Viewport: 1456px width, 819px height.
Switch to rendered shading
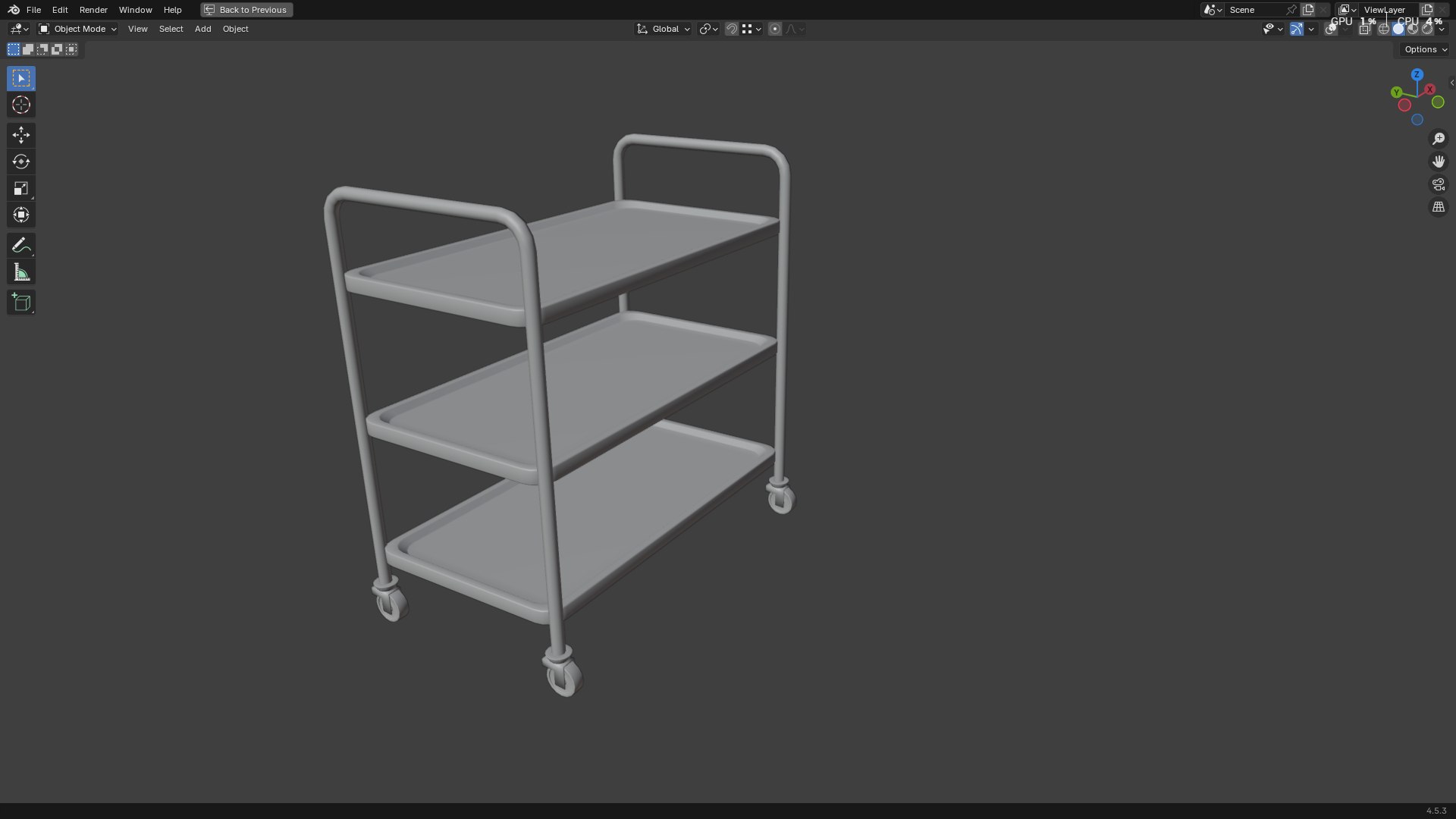click(1426, 29)
